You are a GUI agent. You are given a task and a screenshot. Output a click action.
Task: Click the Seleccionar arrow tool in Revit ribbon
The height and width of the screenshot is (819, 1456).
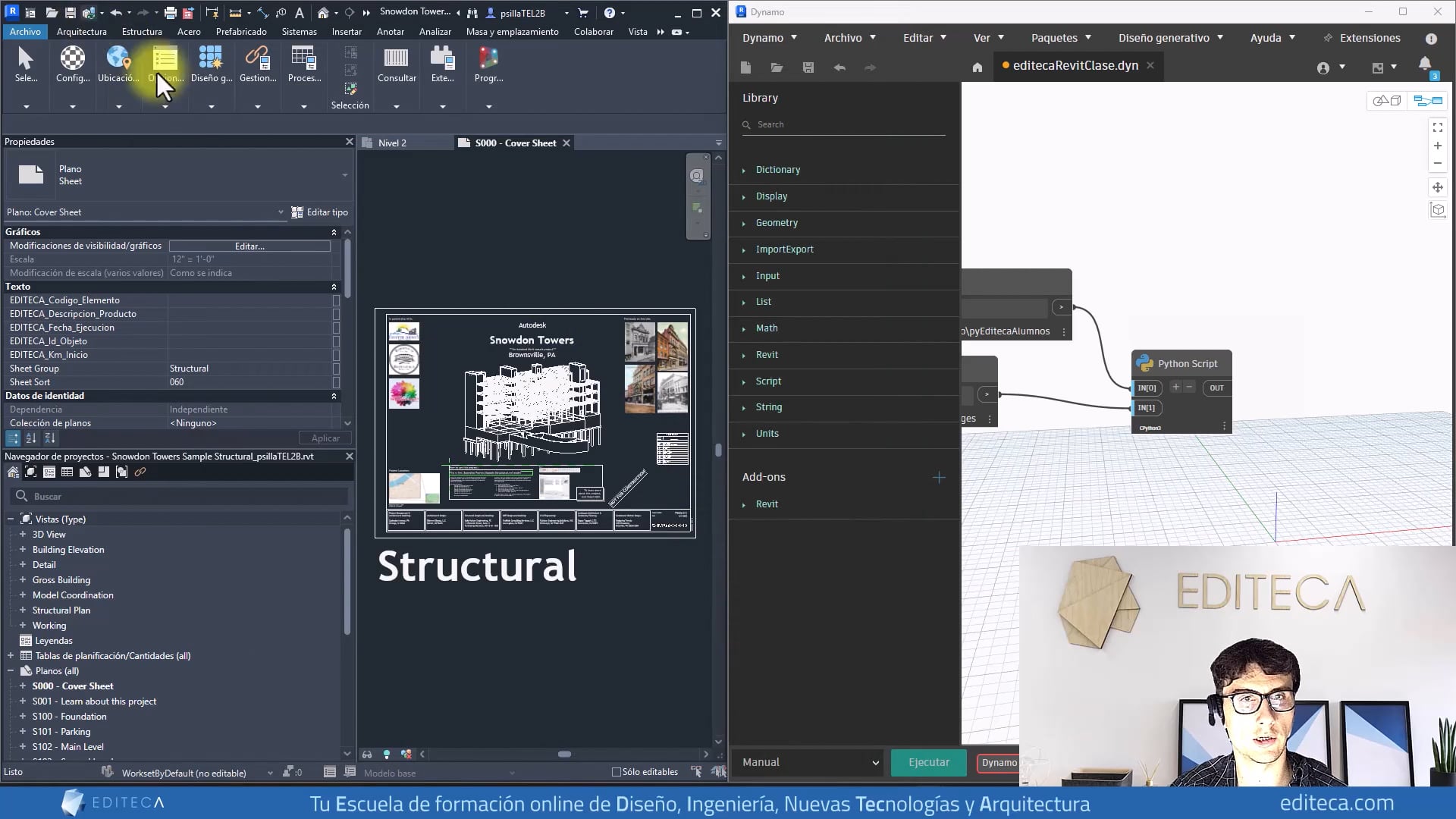26,64
